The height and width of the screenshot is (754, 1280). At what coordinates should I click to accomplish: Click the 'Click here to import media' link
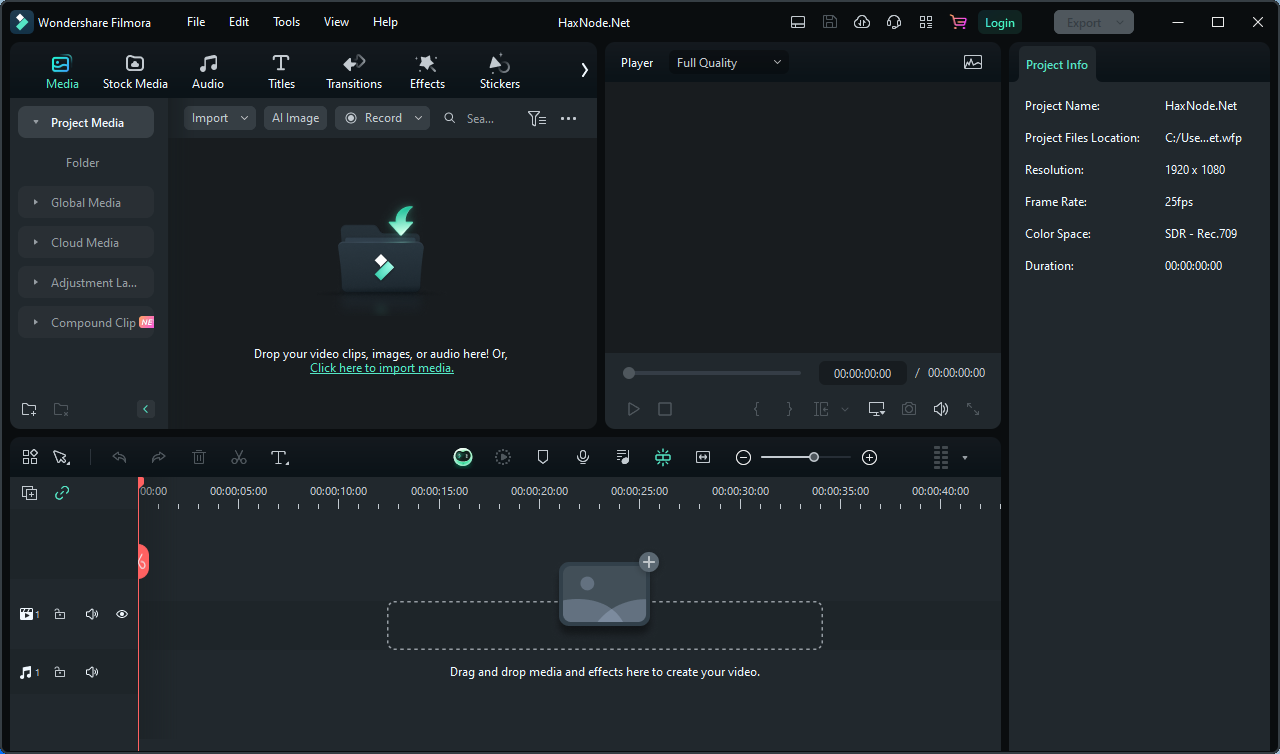pyautogui.click(x=382, y=368)
